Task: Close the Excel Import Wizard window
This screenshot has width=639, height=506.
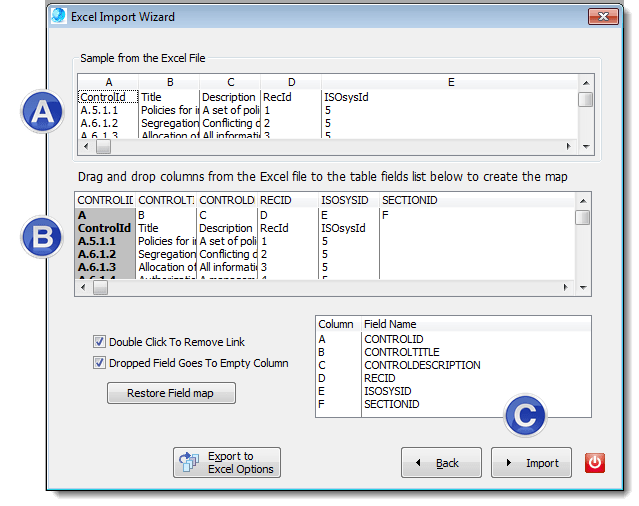Action: click(x=603, y=16)
